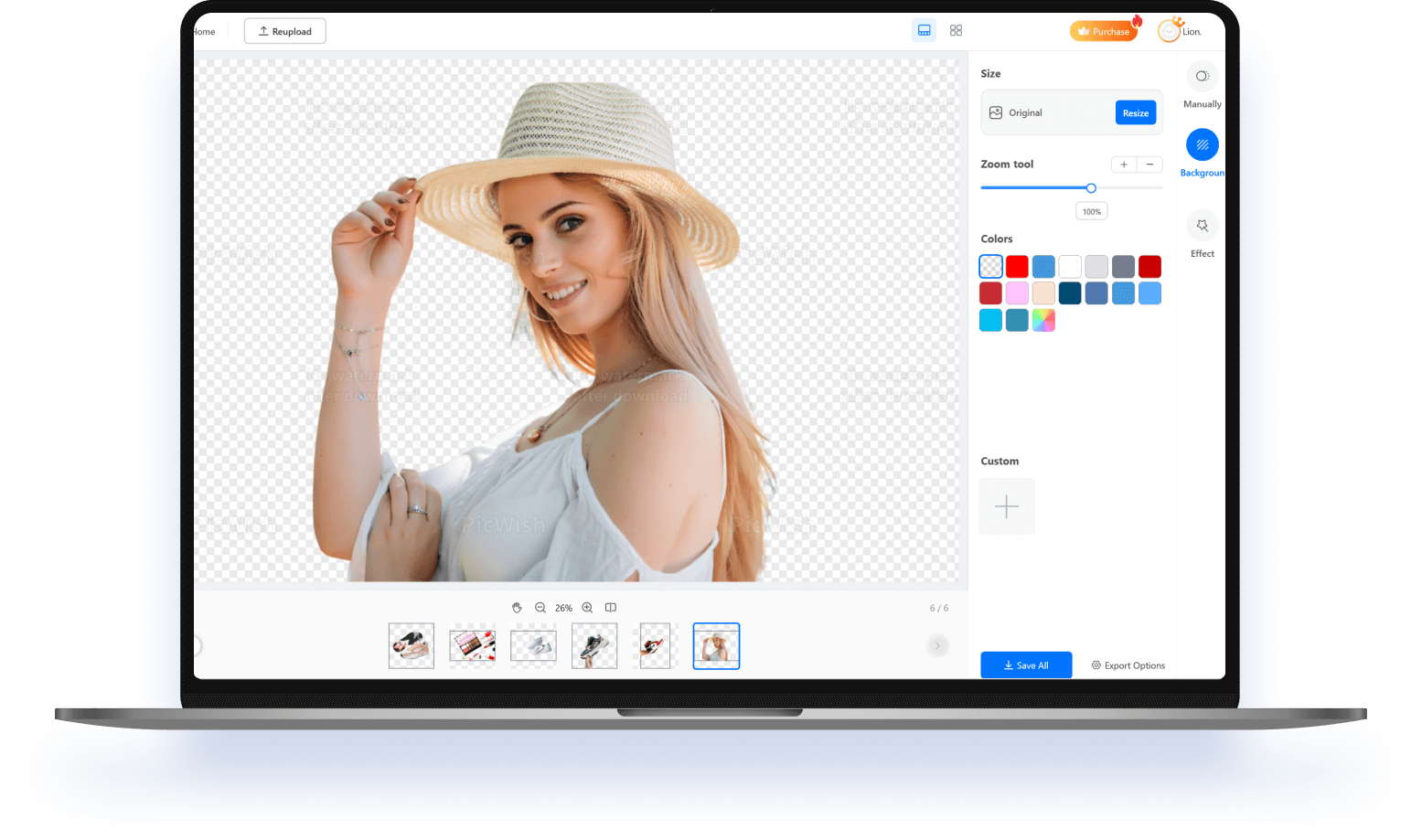Decrease zoom with the minus stepper
The width and height of the screenshot is (1422, 840).
[1149, 165]
